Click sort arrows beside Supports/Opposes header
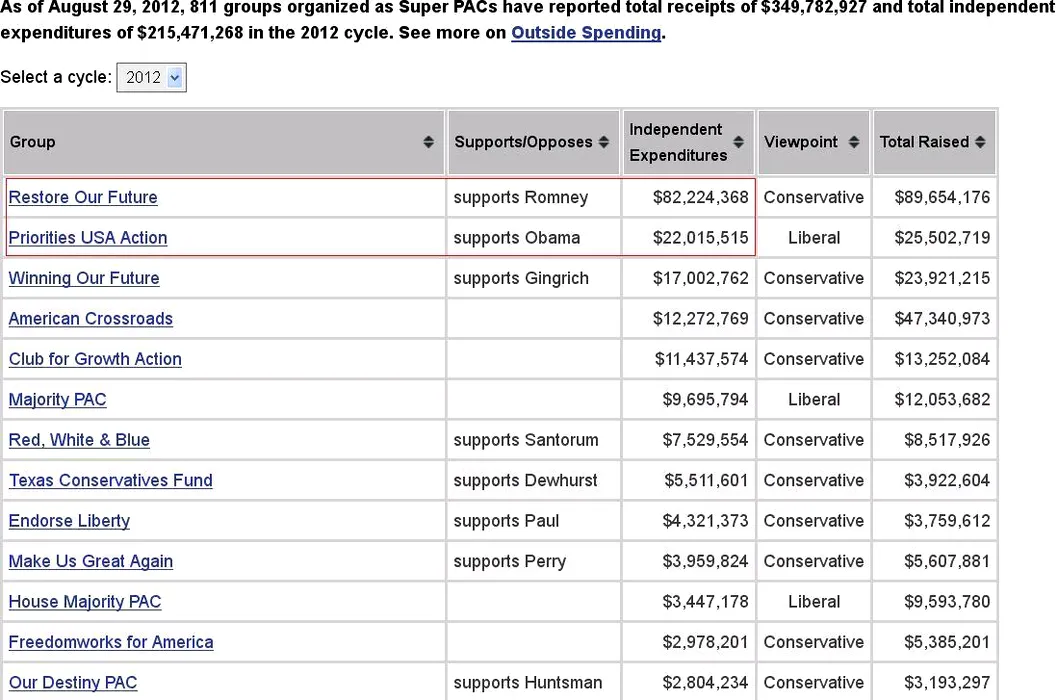 pos(603,142)
